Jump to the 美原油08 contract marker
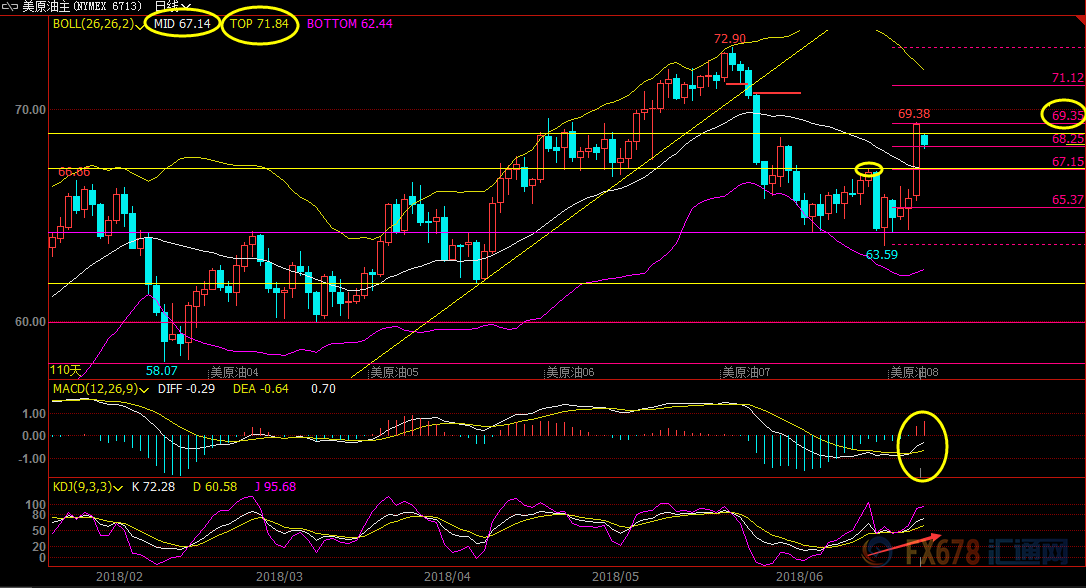This screenshot has width=1086, height=588. tap(914, 373)
